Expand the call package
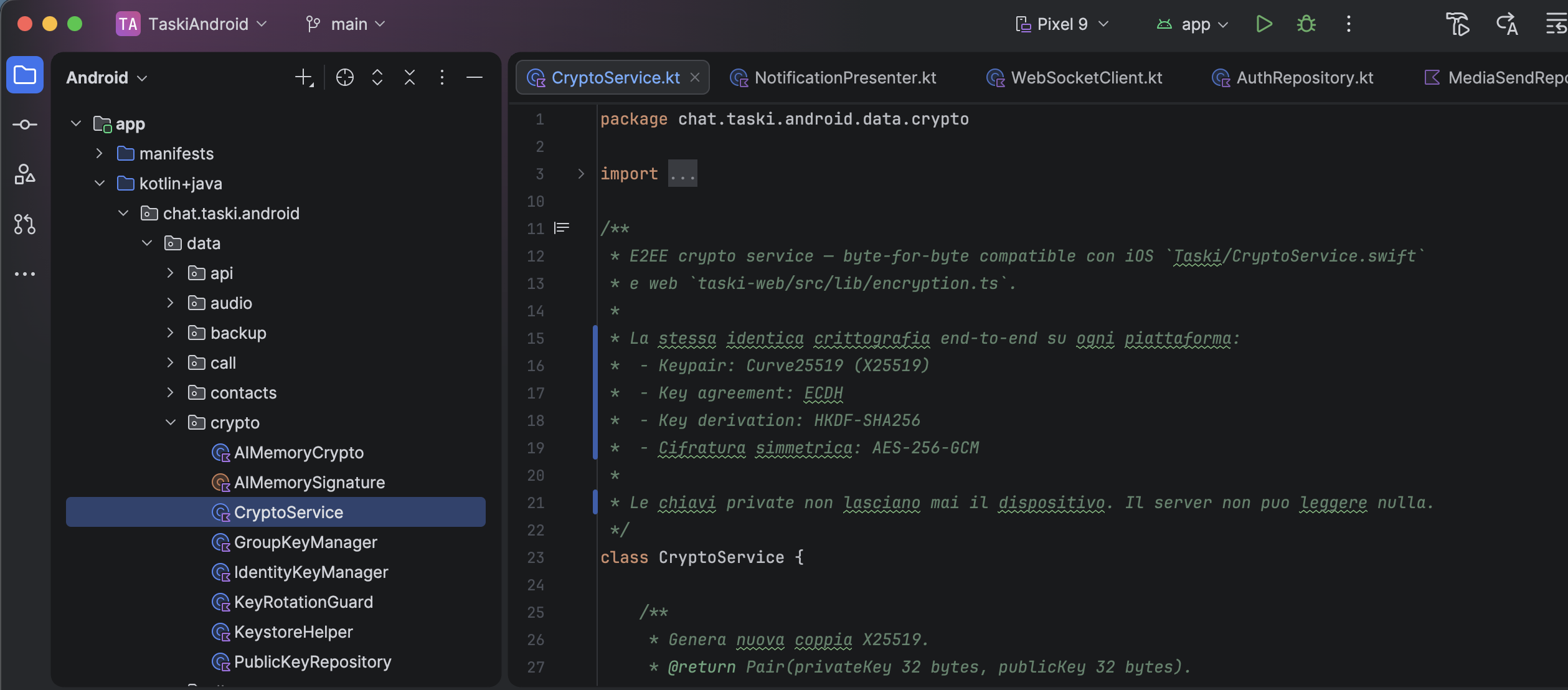 (x=171, y=362)
